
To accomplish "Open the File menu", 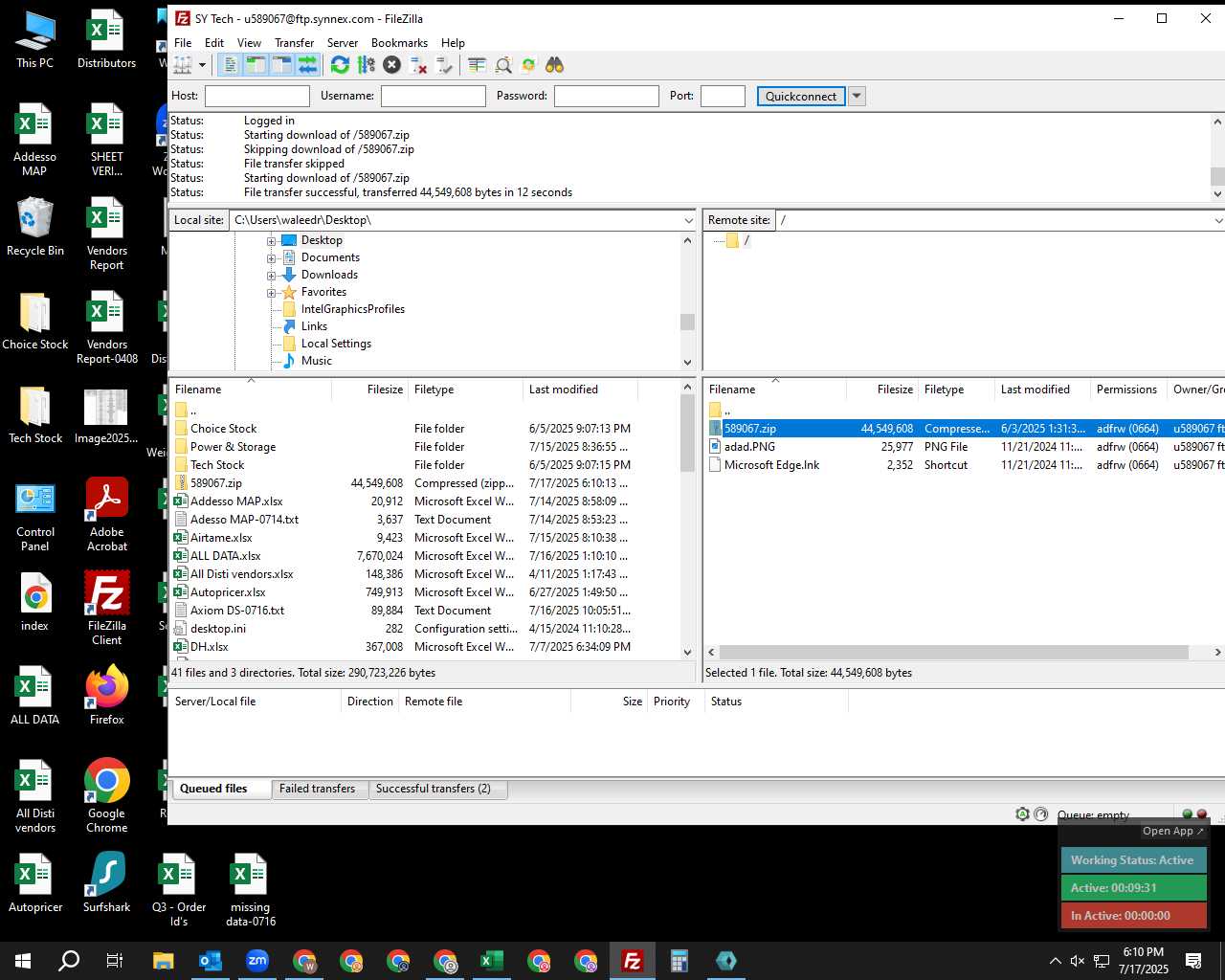I will click(183, 43).
